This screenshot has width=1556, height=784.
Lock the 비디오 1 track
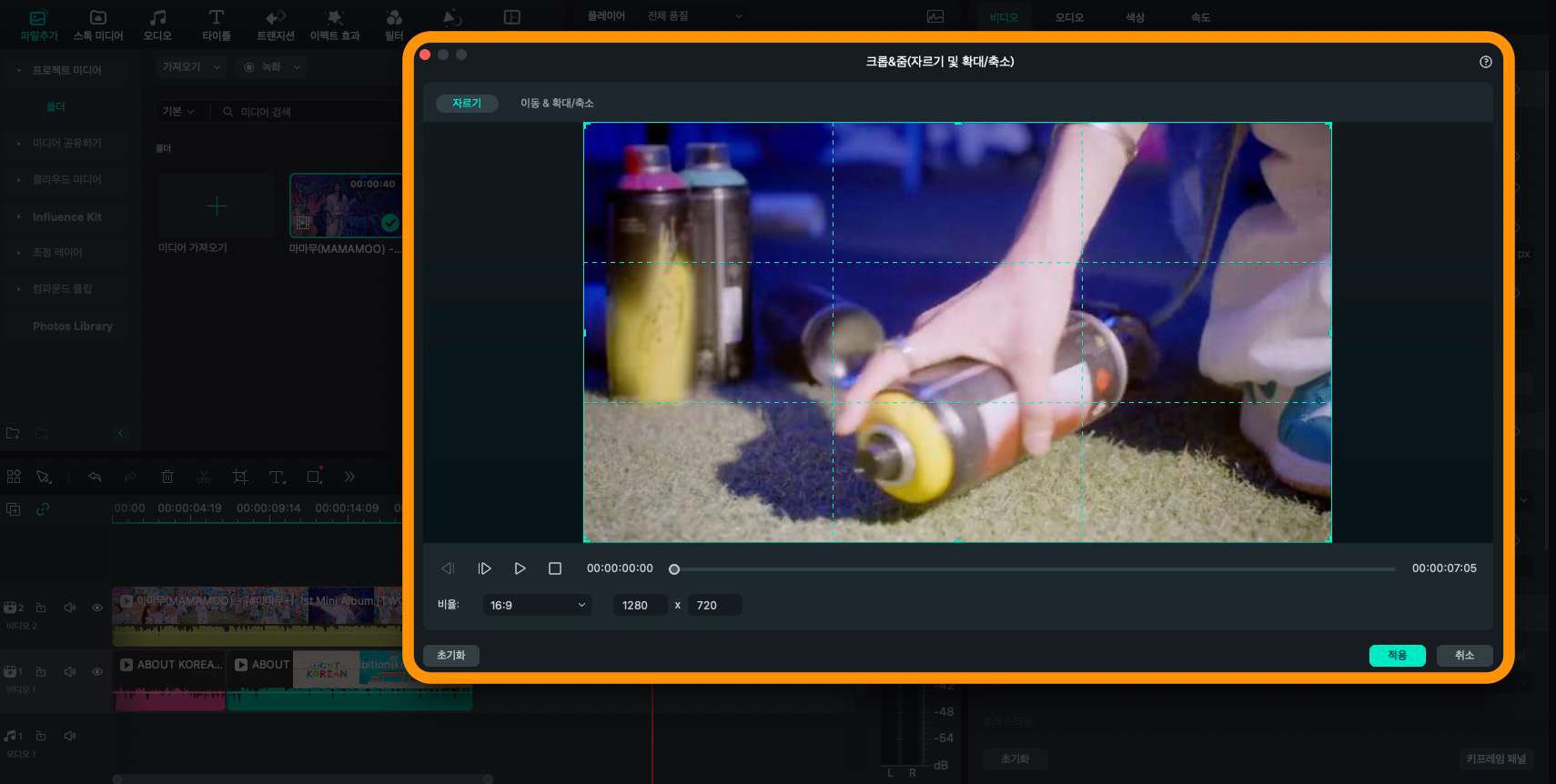41,671
